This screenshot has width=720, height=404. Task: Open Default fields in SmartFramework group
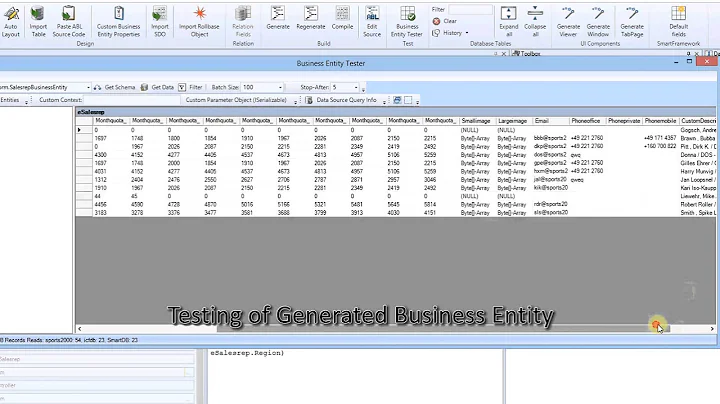pos(679,22)
